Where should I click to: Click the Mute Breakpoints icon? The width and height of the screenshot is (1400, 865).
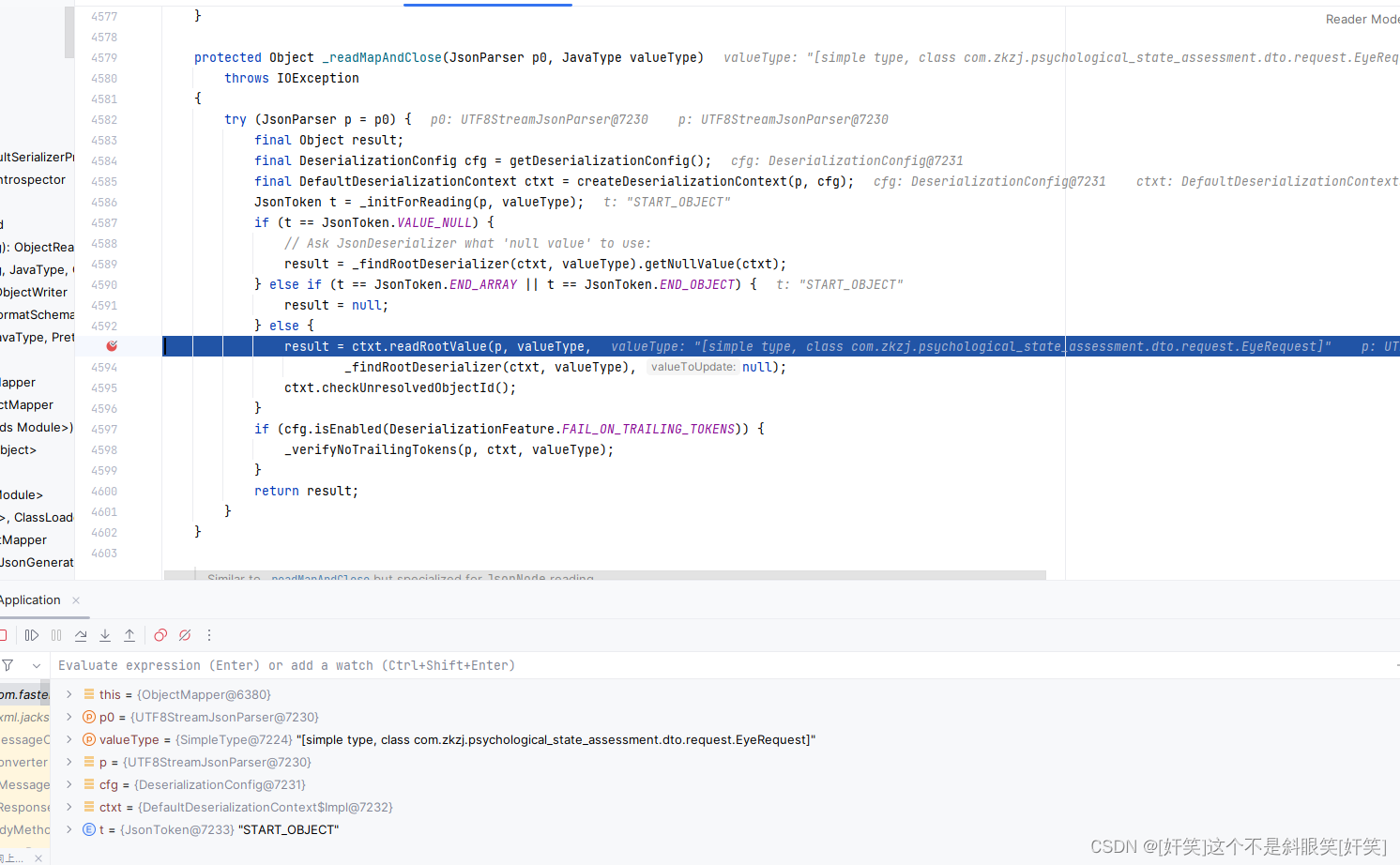(185, 635)
